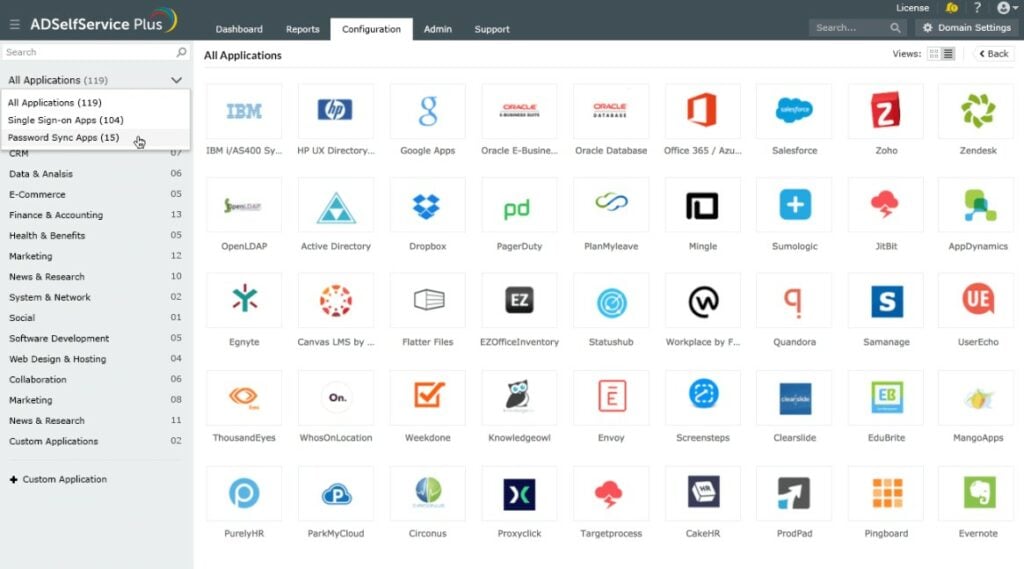Select the PagerDuty app icon
The width and height of the screenshot is (1024, 569).
519,206
